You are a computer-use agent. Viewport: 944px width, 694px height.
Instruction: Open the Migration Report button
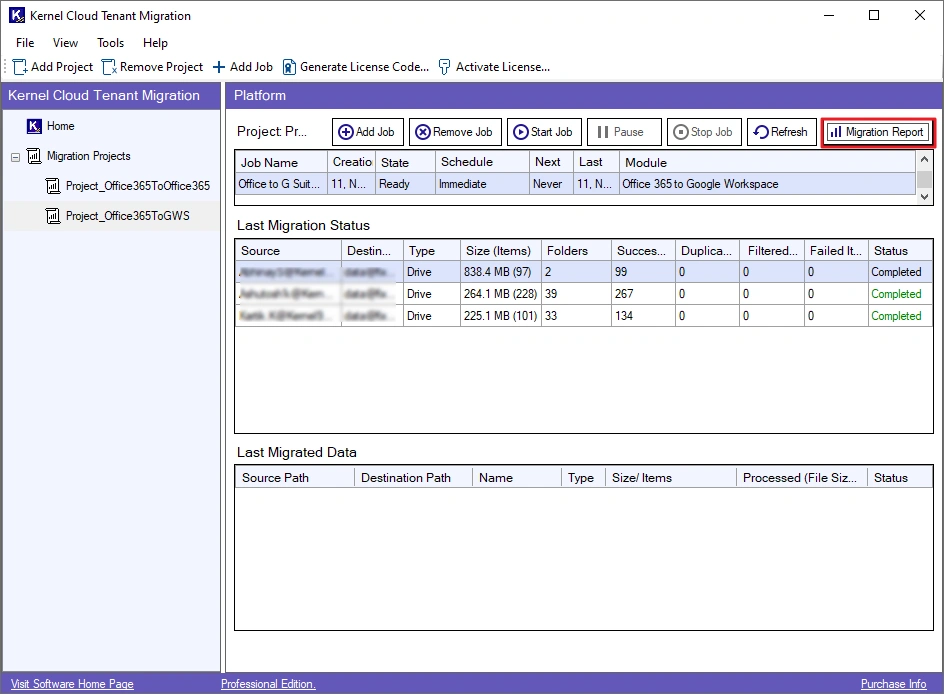pyautogui.click(x=877, y=132)
